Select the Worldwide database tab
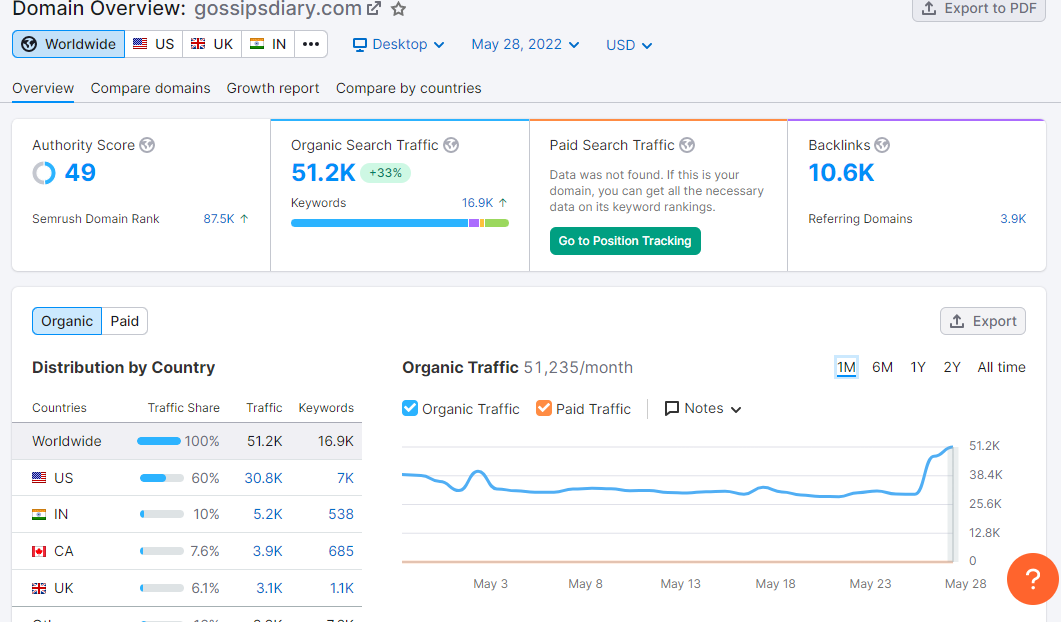The height and width of the screenshot is (622, 1061). pyautogui.click(x=68, y=44)
